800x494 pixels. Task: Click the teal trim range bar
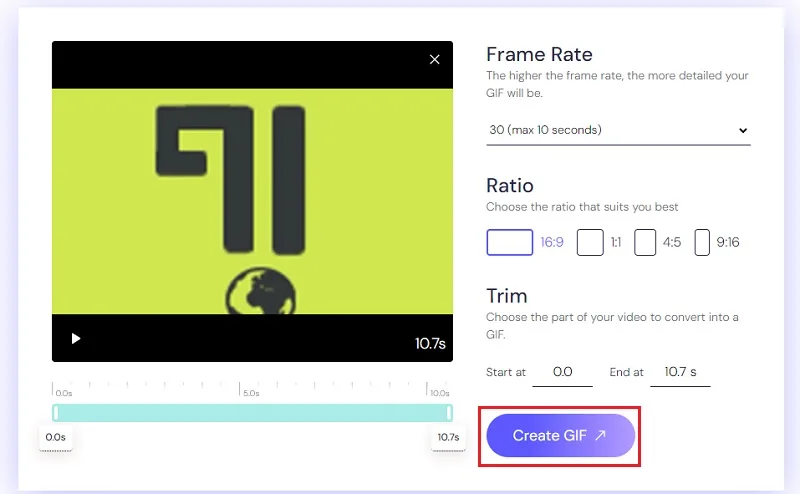252,413
